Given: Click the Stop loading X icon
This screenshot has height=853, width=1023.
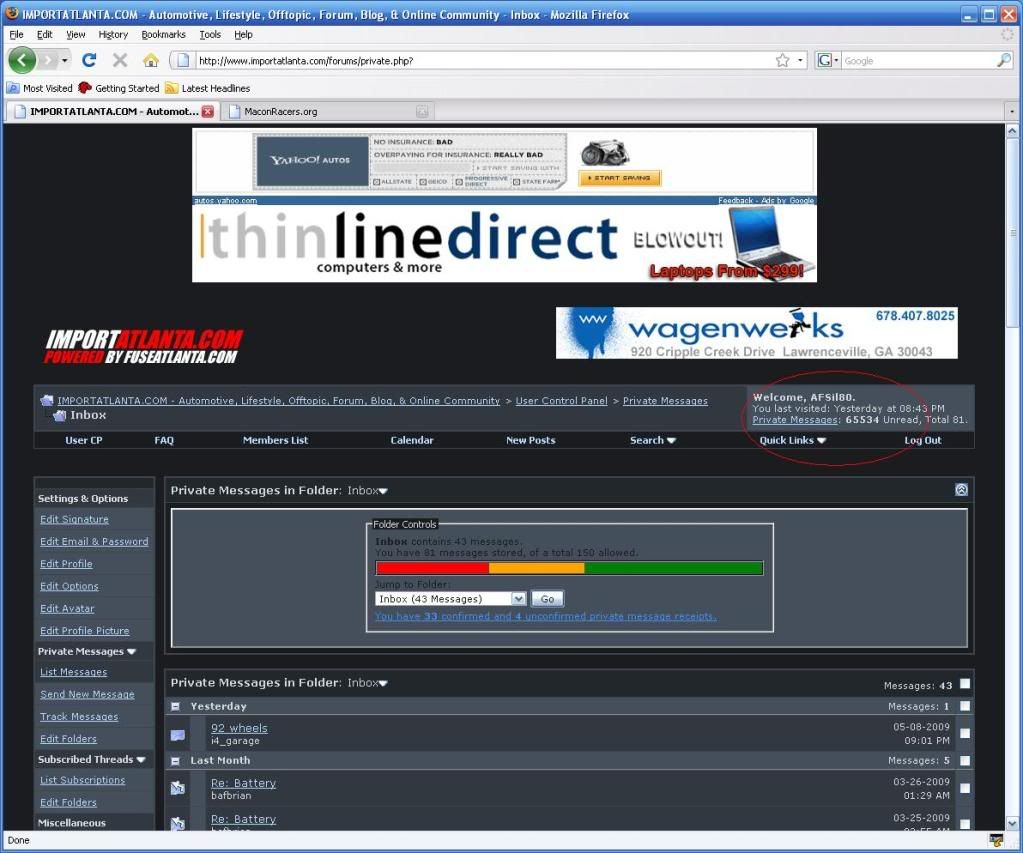Looking at the screenshot, I should click(120, 61).
